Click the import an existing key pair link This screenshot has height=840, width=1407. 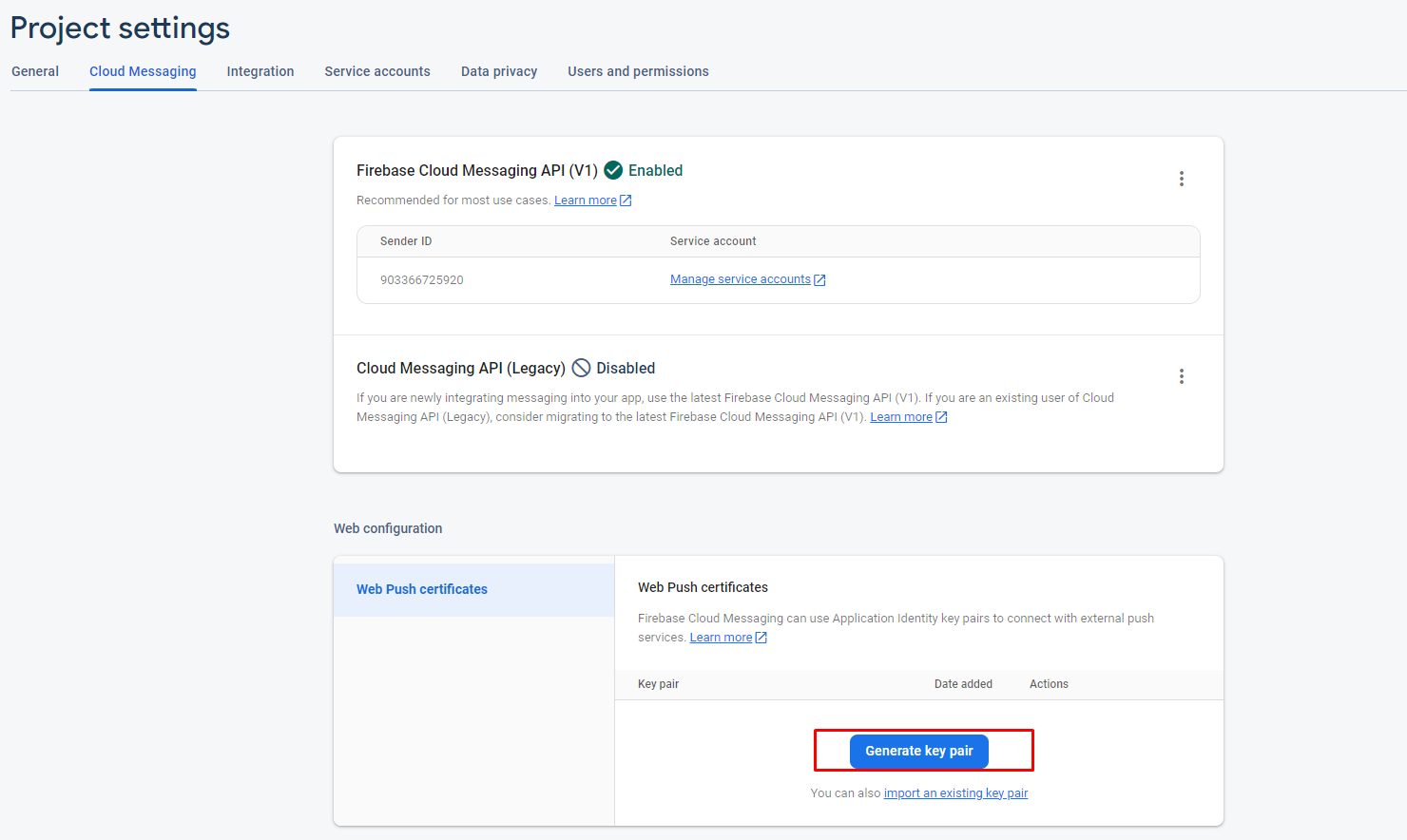(955, 793)
